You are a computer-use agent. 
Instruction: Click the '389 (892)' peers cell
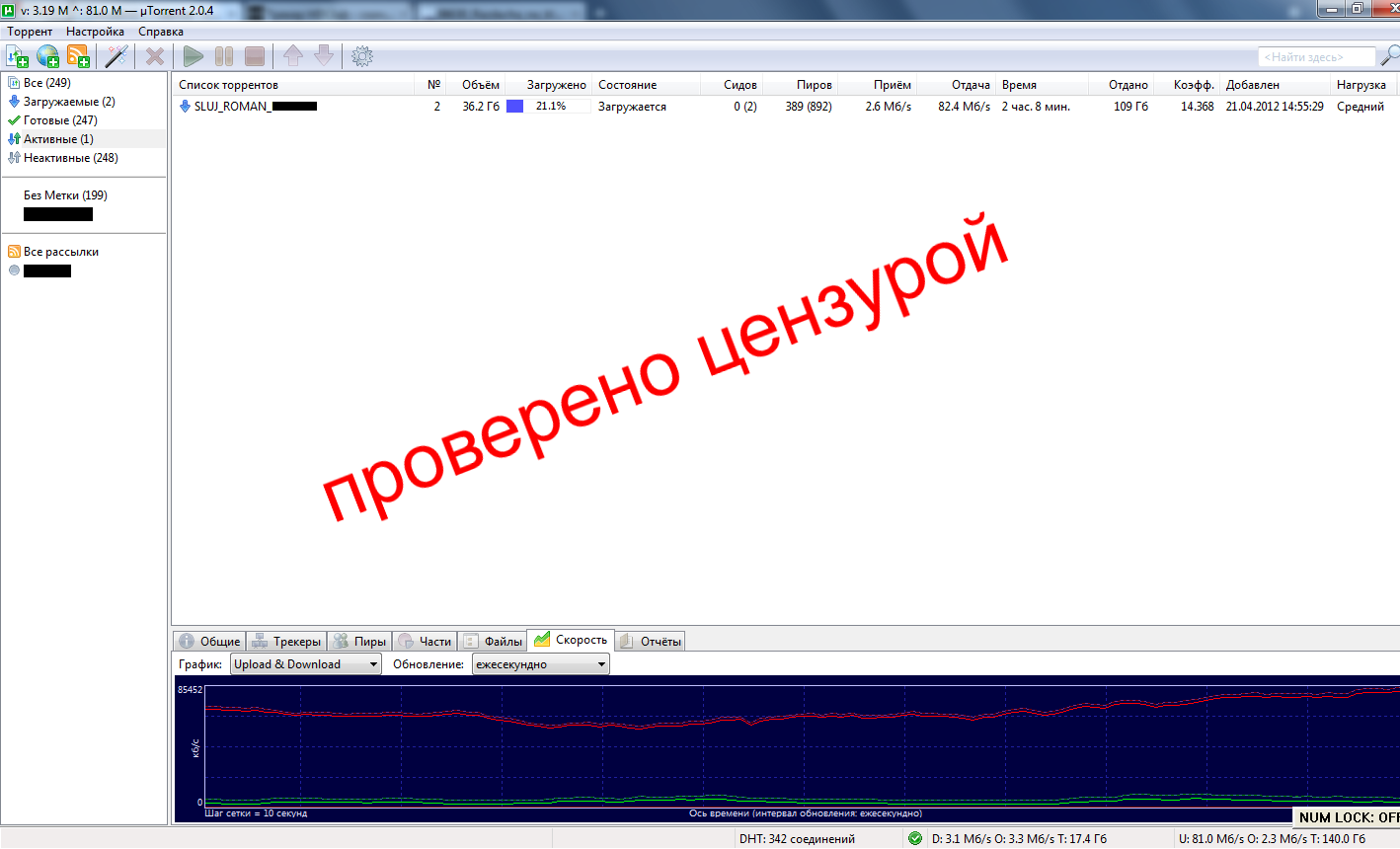[809, 107]
